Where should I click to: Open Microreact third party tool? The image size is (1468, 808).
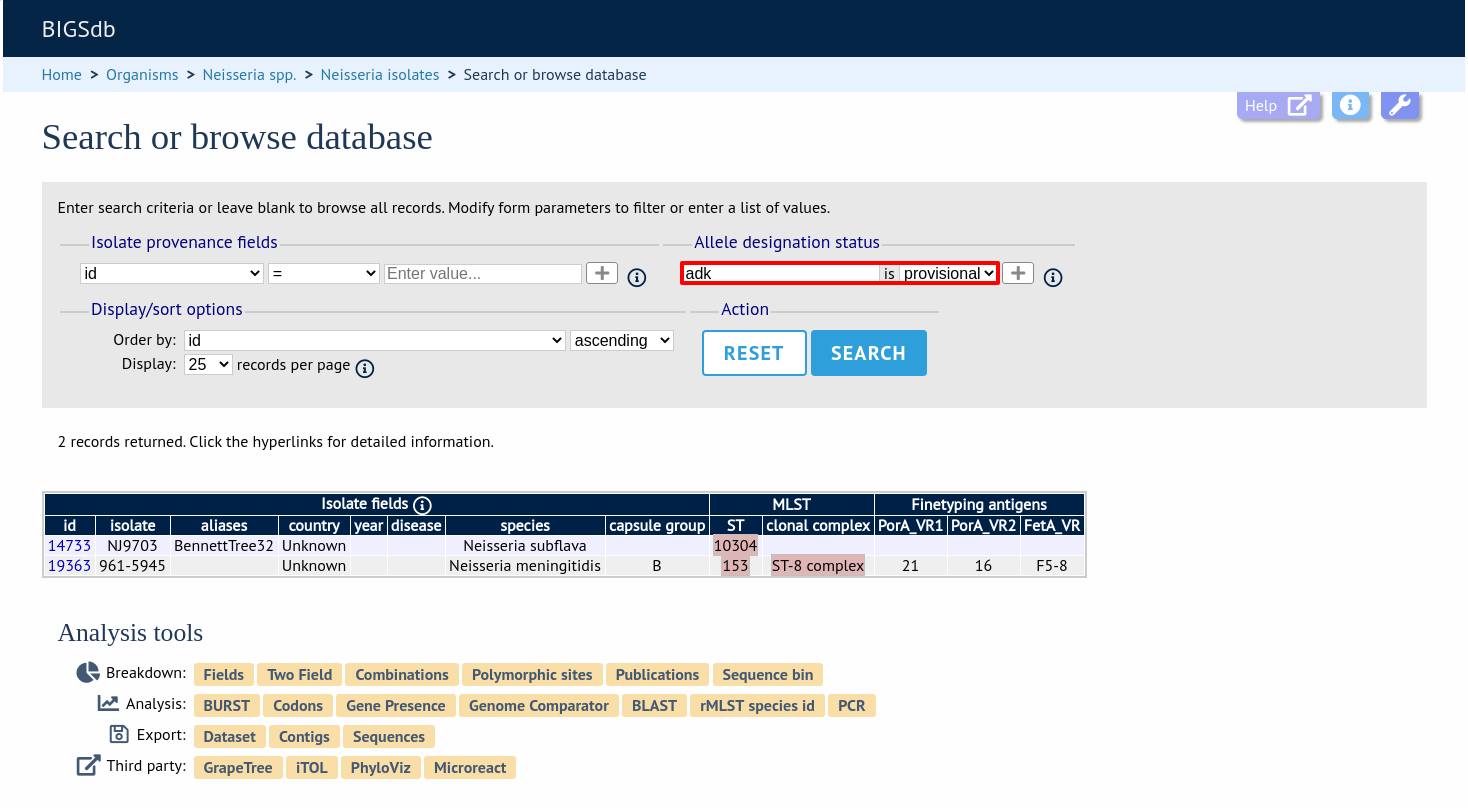coord(470,768)
